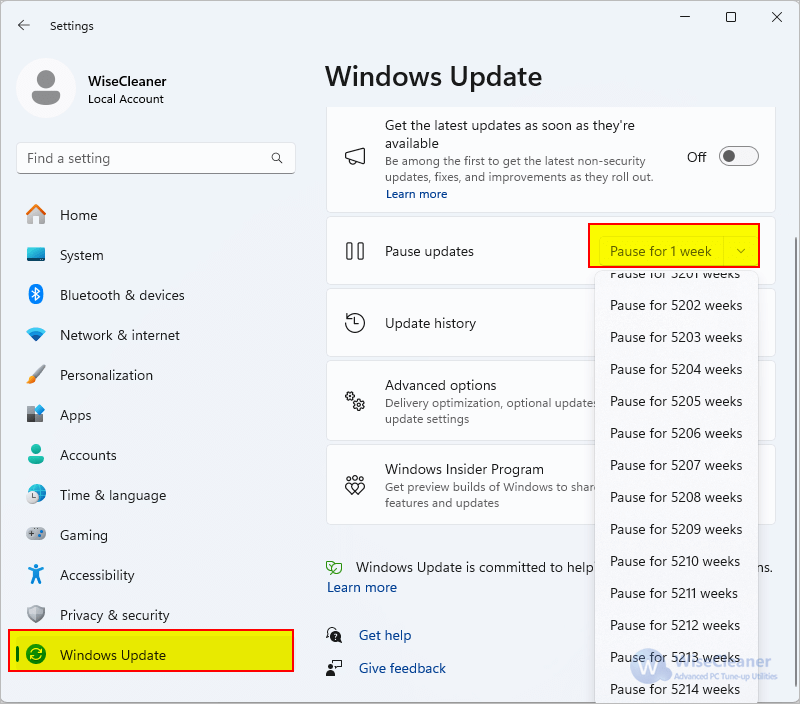Click the Get help headset icon
This screenshot has width=800, height=704.
point(334,635)
